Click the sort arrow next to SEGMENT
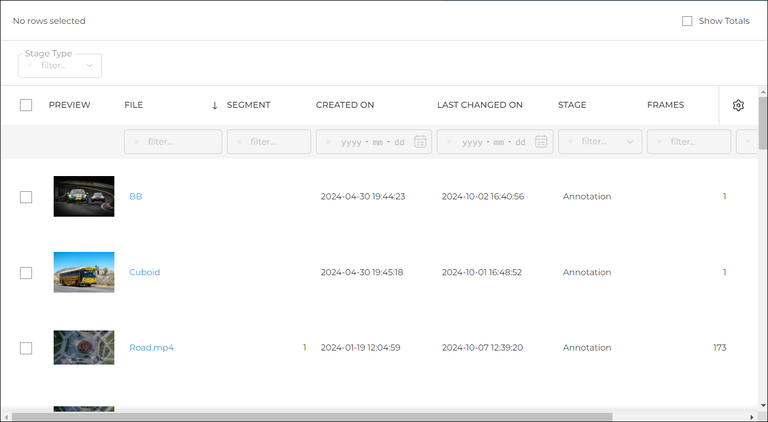The width and height of the screenshot is (768, 422). tap(215, 105)
